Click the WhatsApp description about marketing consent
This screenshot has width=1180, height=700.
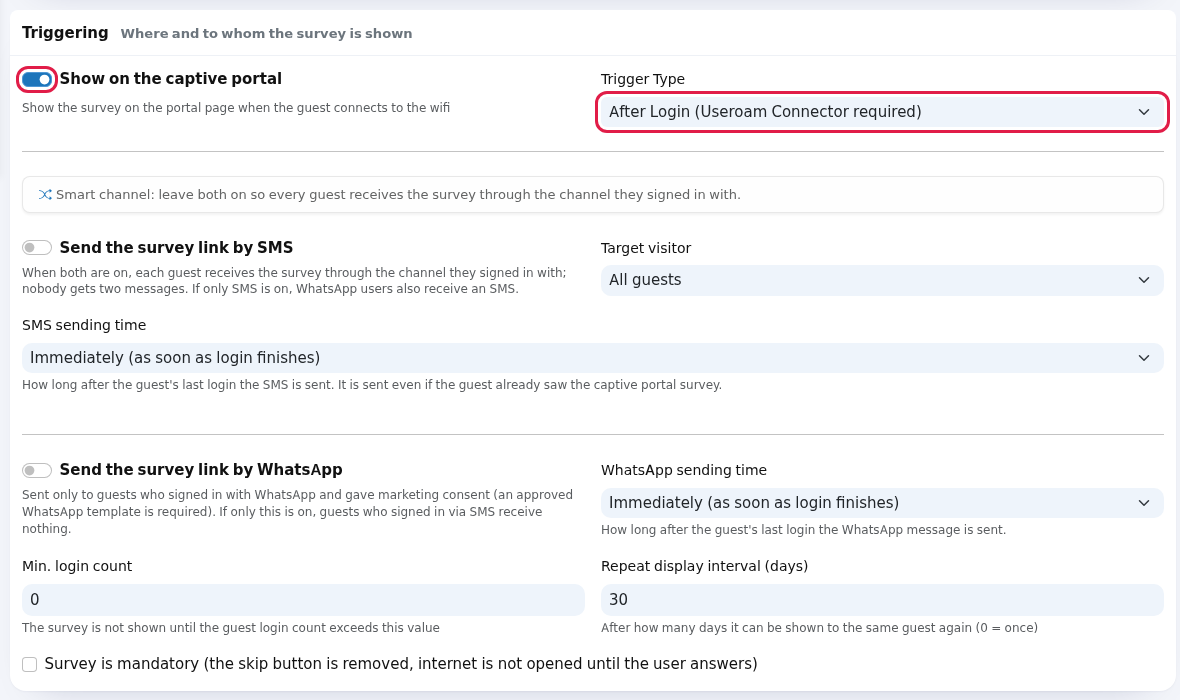pyautogui.click(x=297, y=512)
